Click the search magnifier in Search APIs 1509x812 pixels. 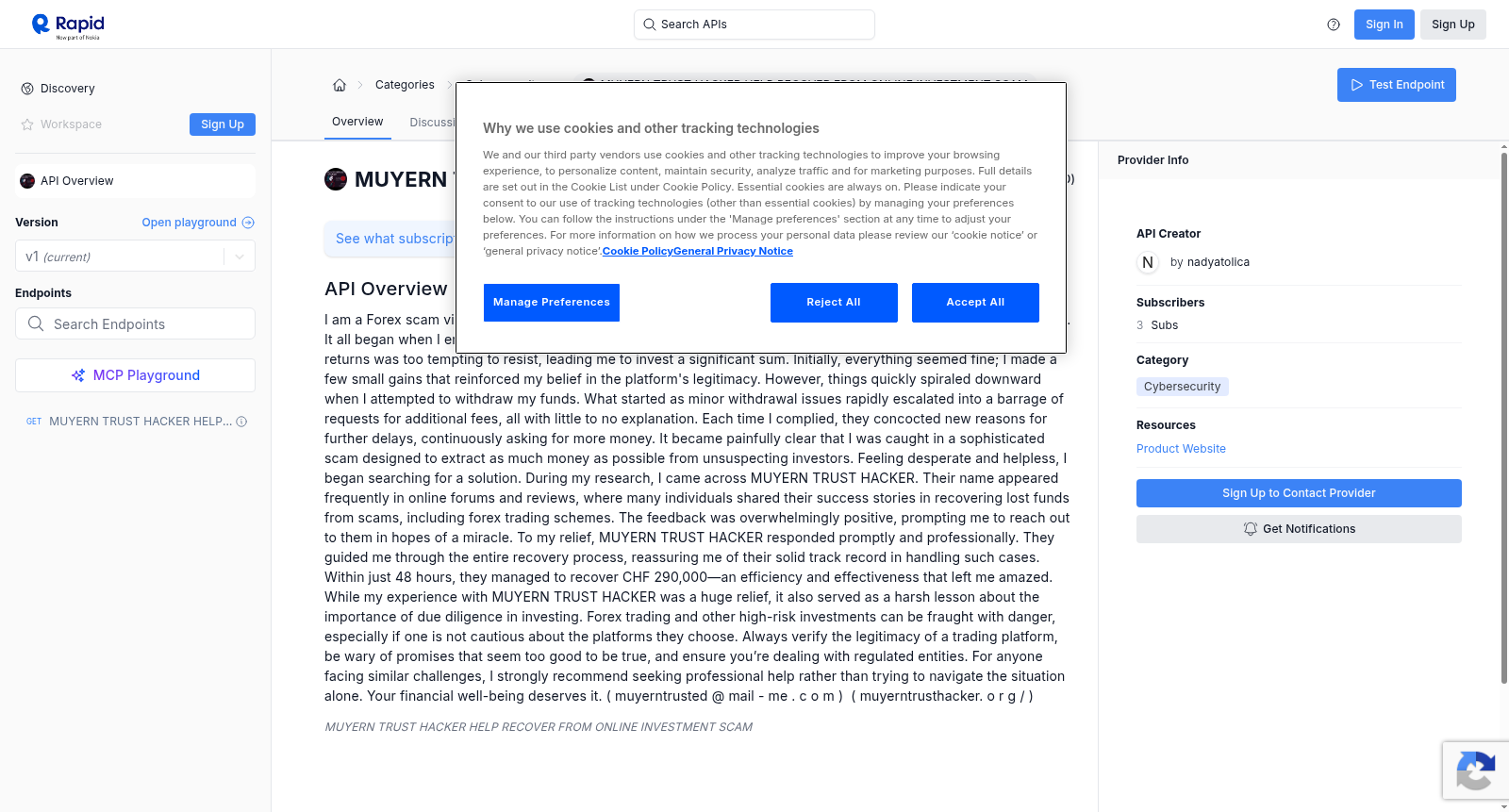point(650,25)
